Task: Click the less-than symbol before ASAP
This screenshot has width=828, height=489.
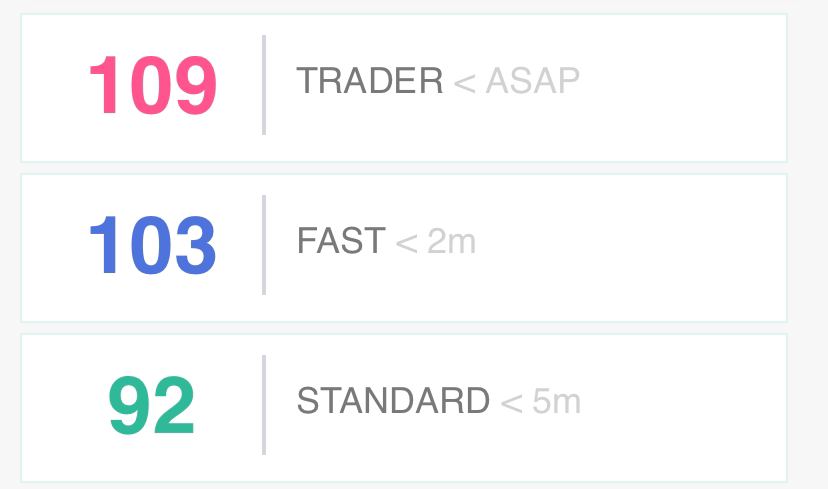Action: pyautogui.click(x=465, y=83)
